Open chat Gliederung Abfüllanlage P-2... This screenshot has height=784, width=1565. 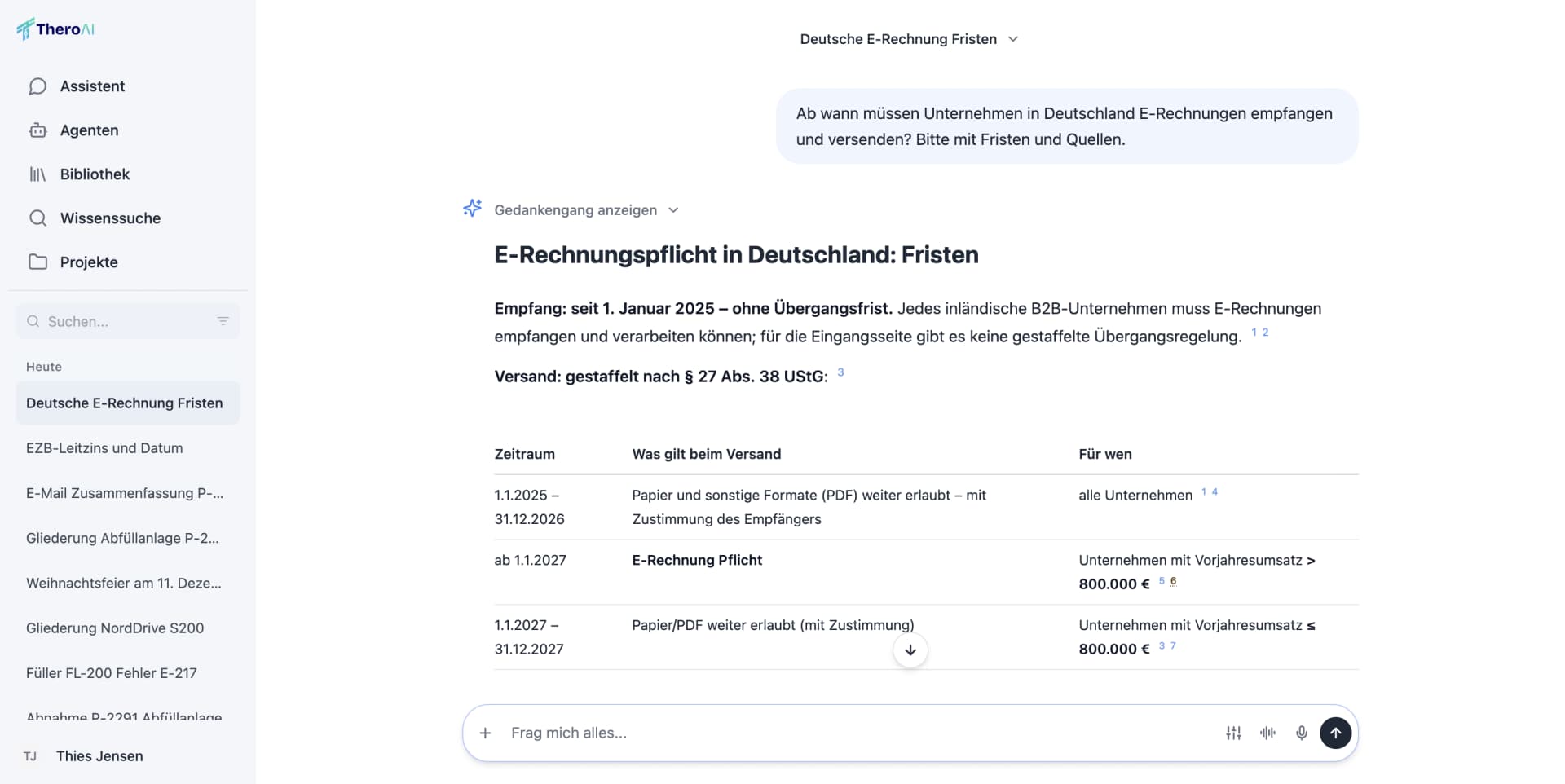pos(128,538)
